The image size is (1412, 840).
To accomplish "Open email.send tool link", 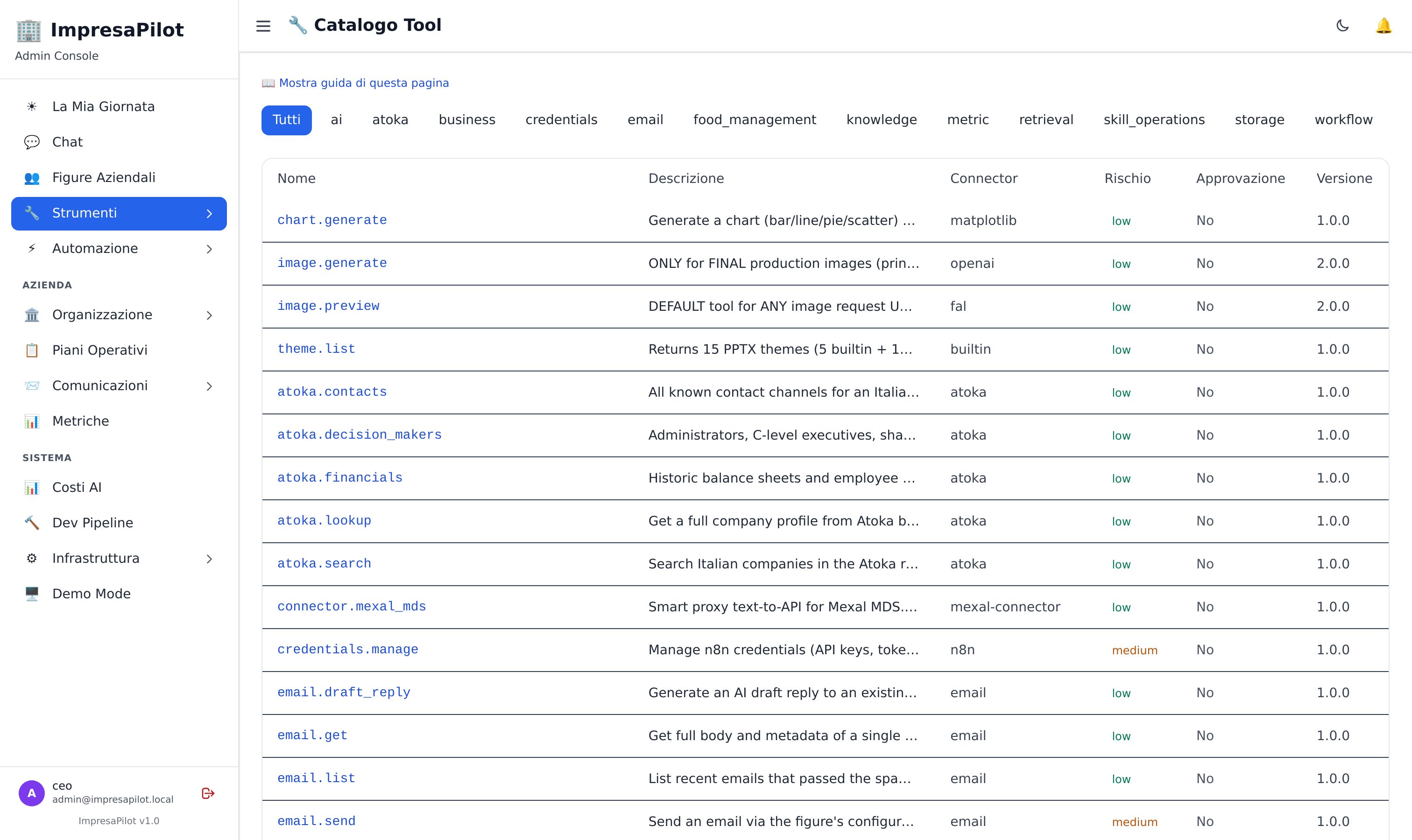I will coord(316,821).
